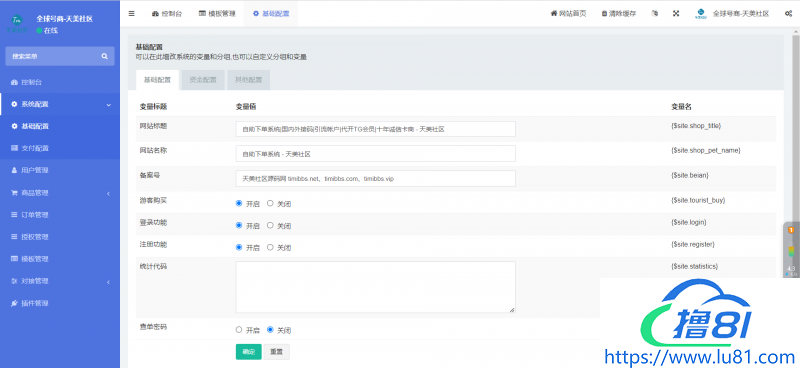
Task: Click the green 确定 submit button
Action: pyautogui.click(x=248, y=352)
